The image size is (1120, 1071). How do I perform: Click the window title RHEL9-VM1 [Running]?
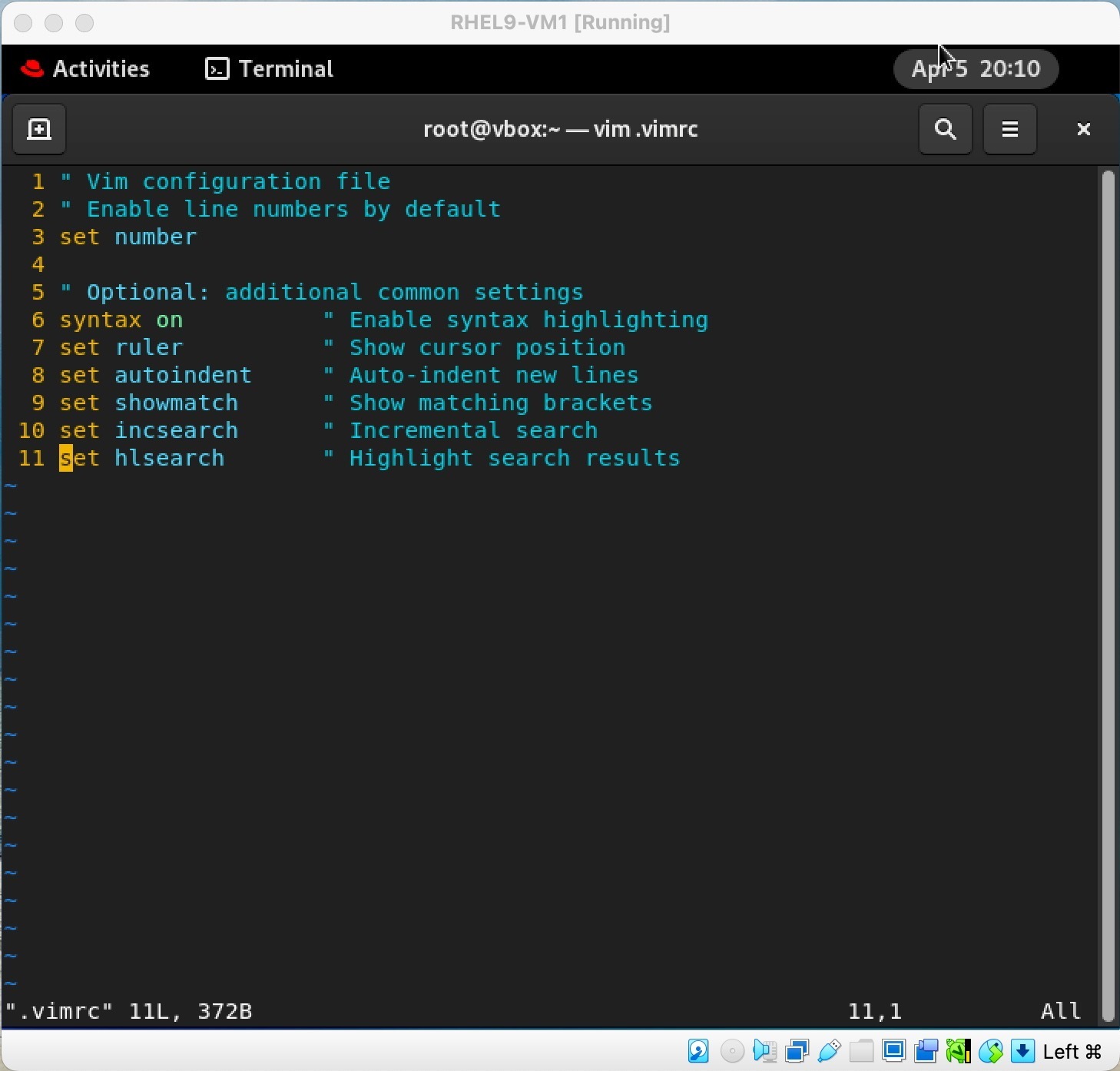point(560,22)
